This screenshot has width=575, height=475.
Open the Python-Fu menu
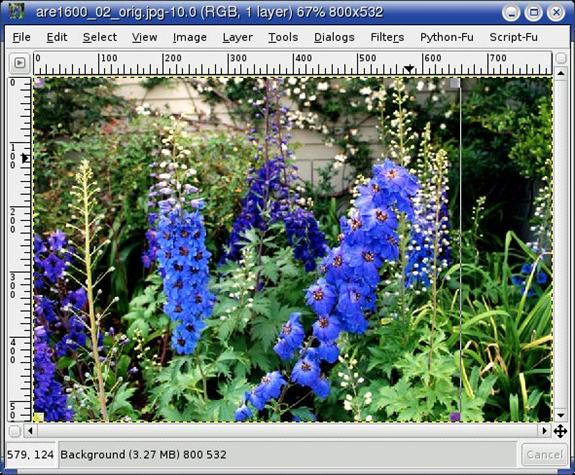[447, 37]
